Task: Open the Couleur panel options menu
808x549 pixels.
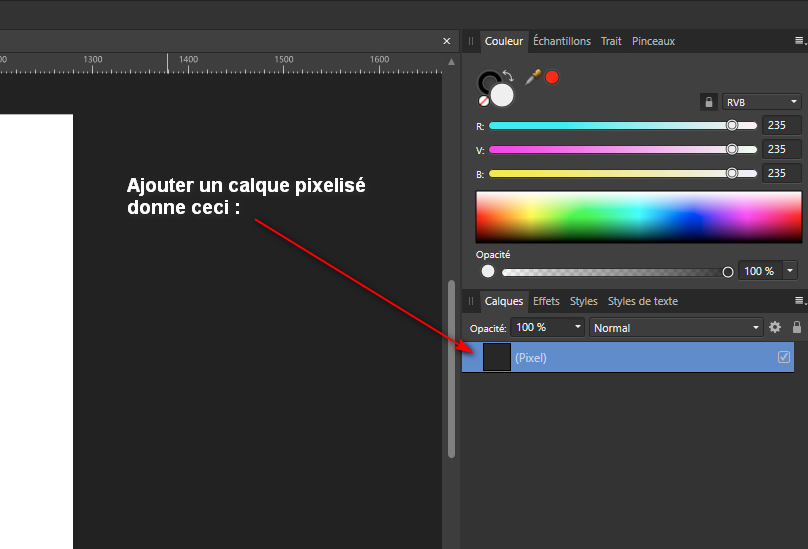Action: (x=800, y=41)
